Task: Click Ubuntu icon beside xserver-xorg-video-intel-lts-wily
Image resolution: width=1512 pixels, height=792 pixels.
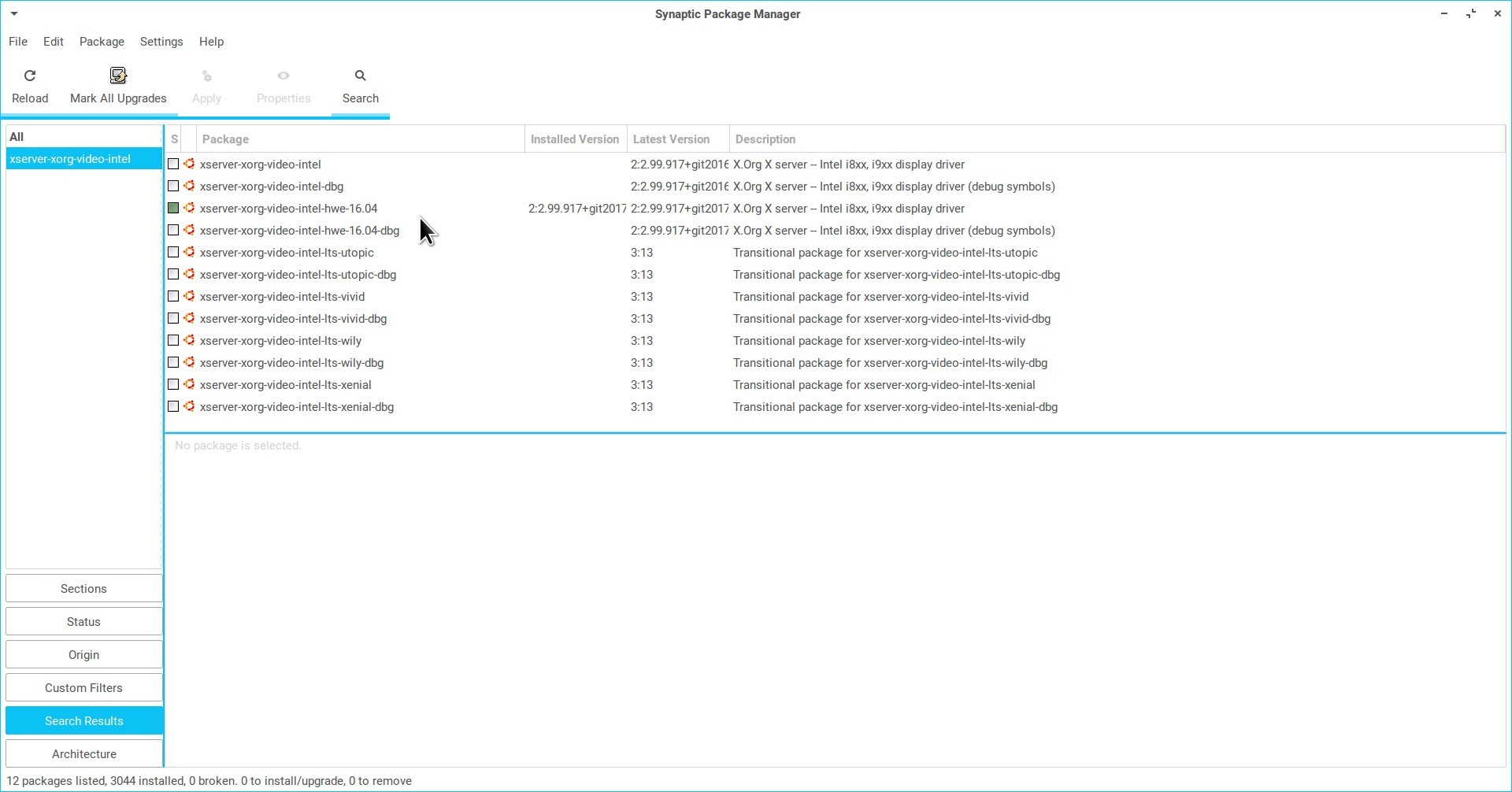Action: (189, 341)
